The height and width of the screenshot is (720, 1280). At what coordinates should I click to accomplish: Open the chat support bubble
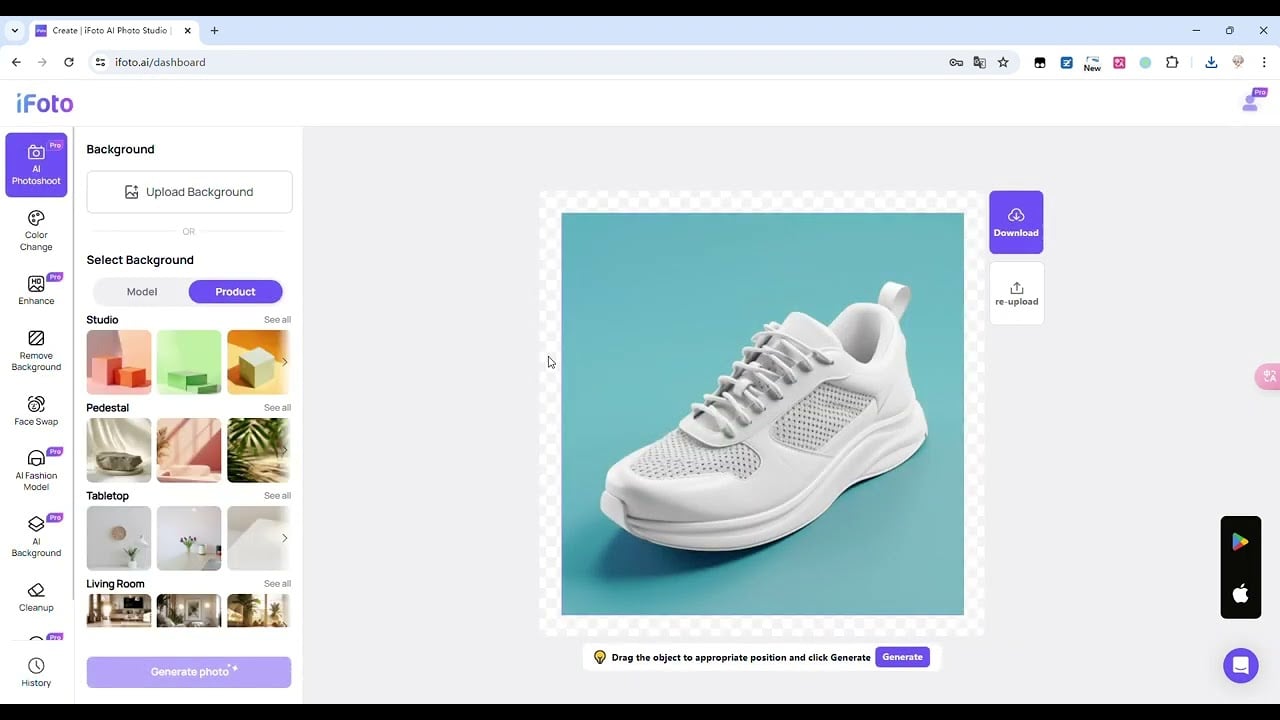[1240, 665]
